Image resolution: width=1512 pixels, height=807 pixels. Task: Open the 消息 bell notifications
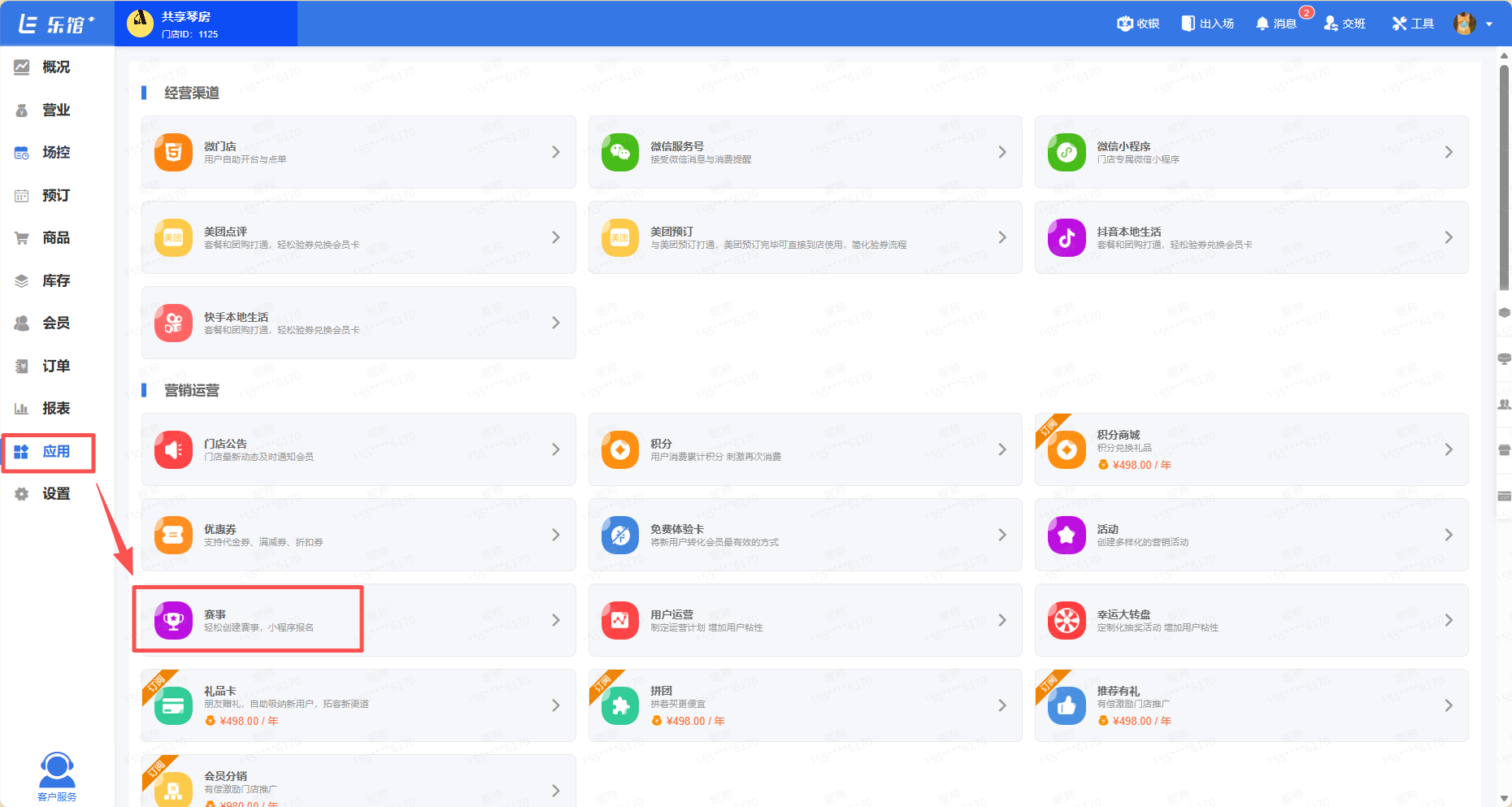[x=1275, y=24]
